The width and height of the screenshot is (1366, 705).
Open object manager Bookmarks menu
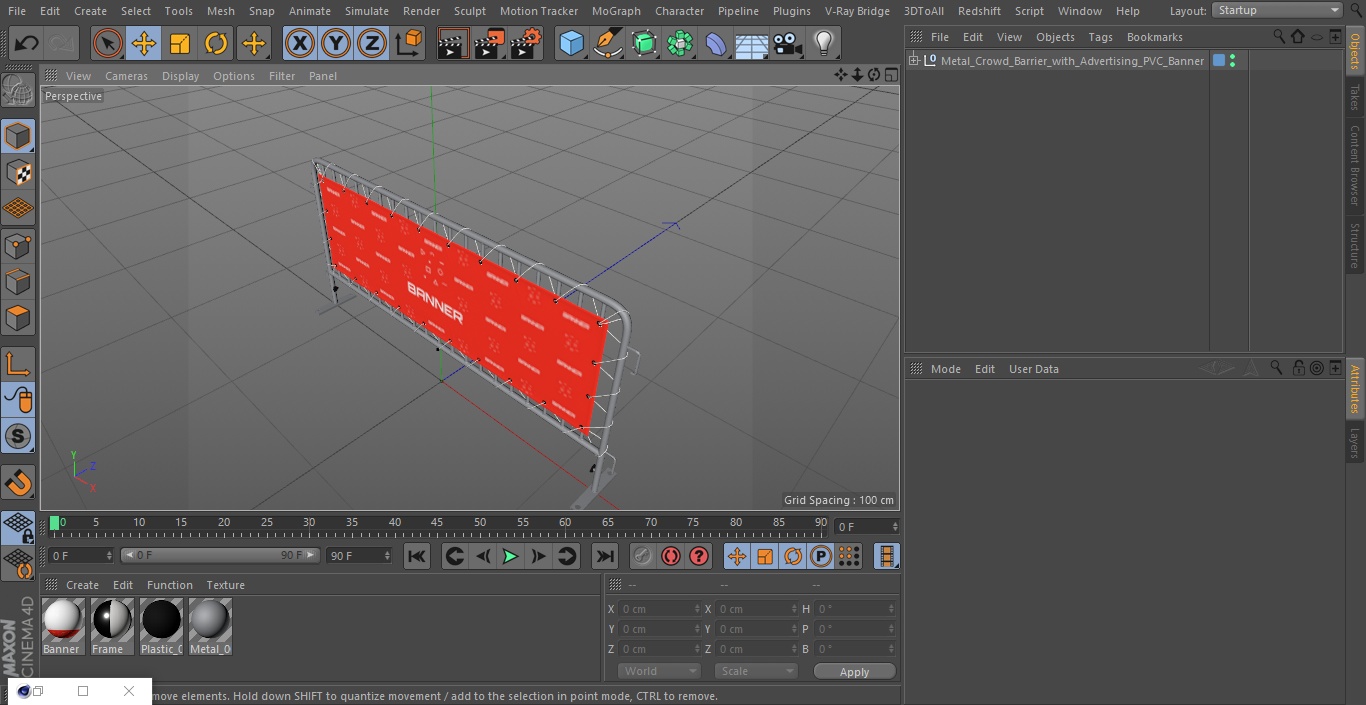[x=1154, y=37]
